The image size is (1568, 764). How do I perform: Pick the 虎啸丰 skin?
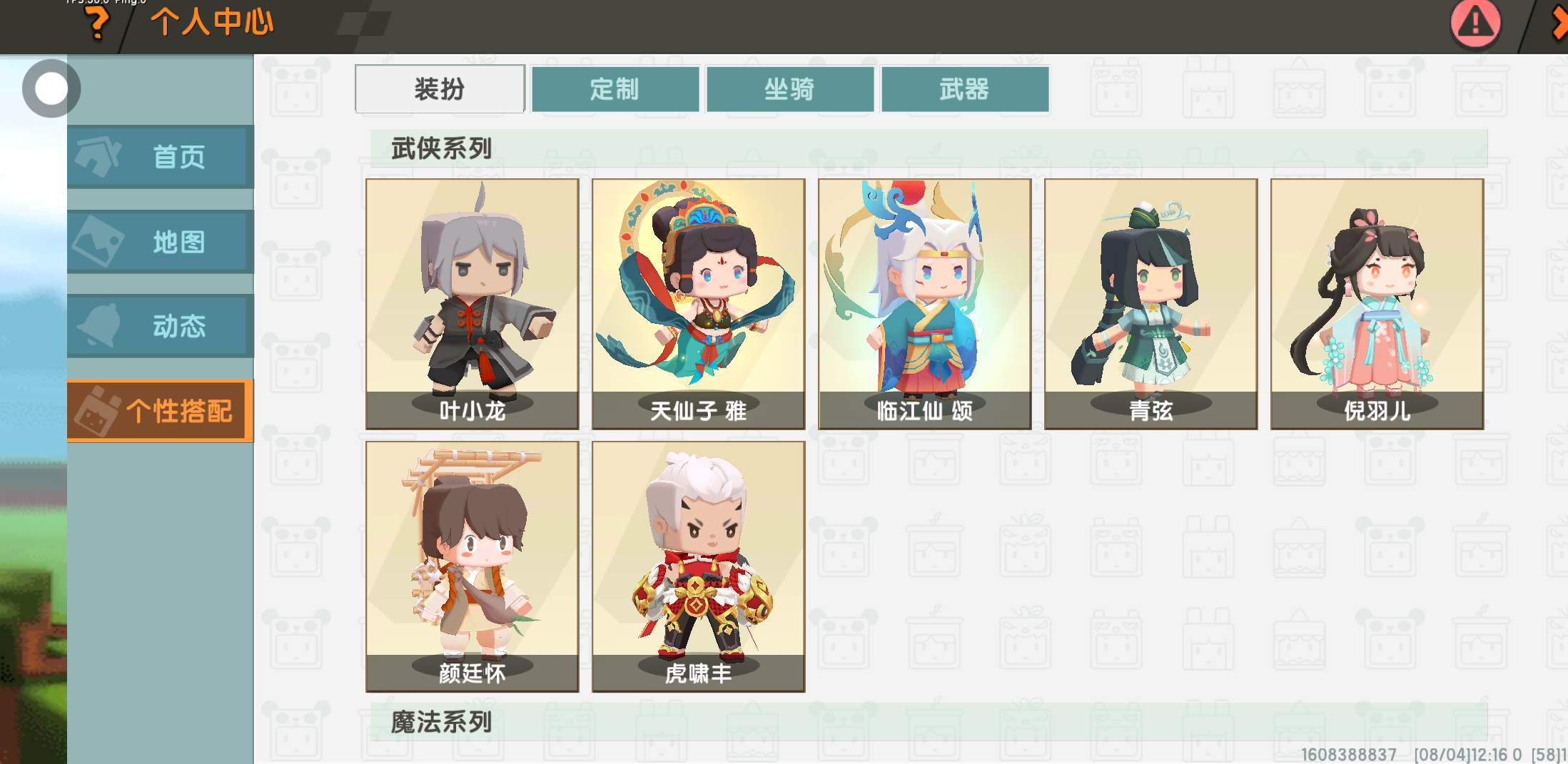(699, 566)
